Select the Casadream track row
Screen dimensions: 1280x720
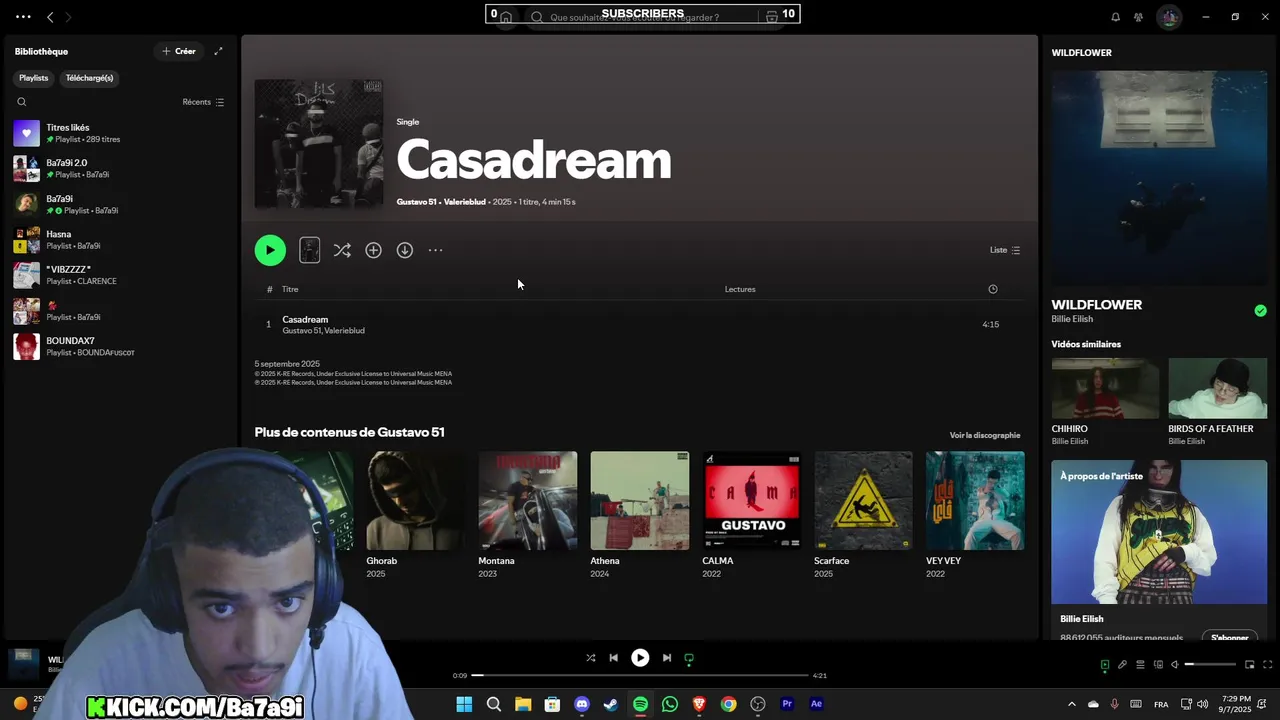coord(638,324)
